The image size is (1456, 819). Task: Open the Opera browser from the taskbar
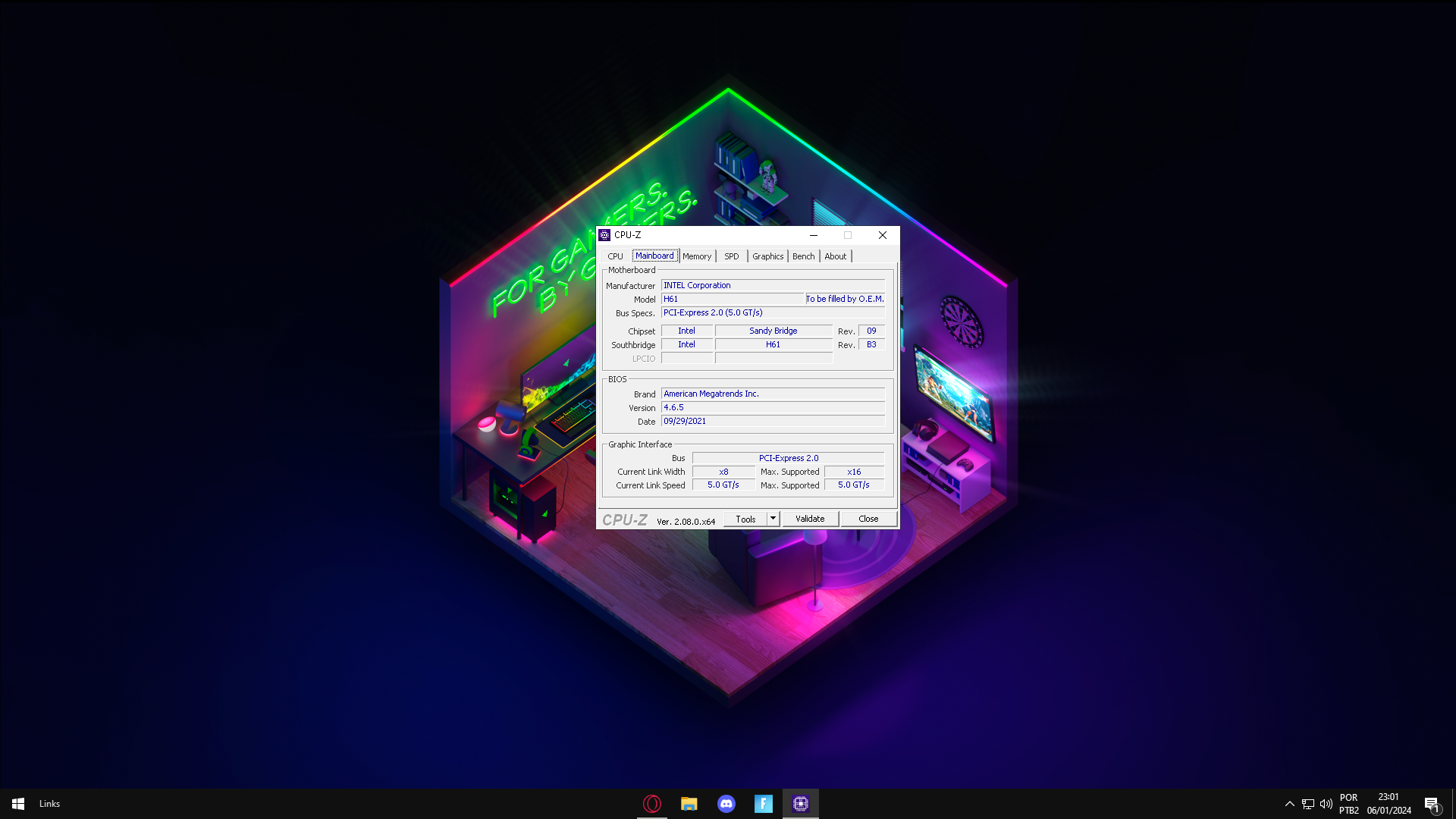(x=652, y=804)
